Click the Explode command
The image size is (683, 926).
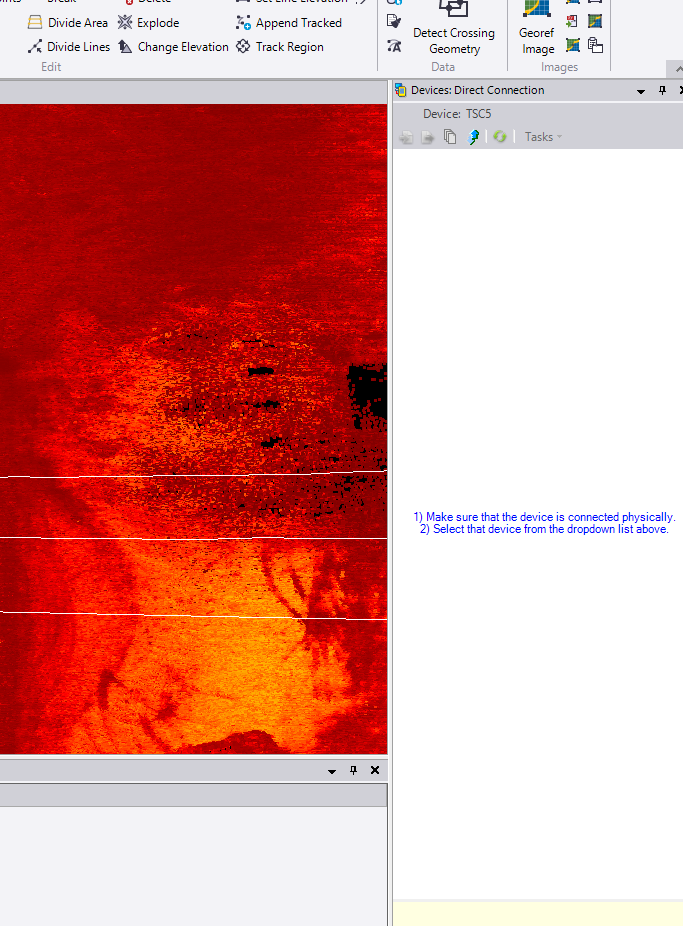pos(148,22)
